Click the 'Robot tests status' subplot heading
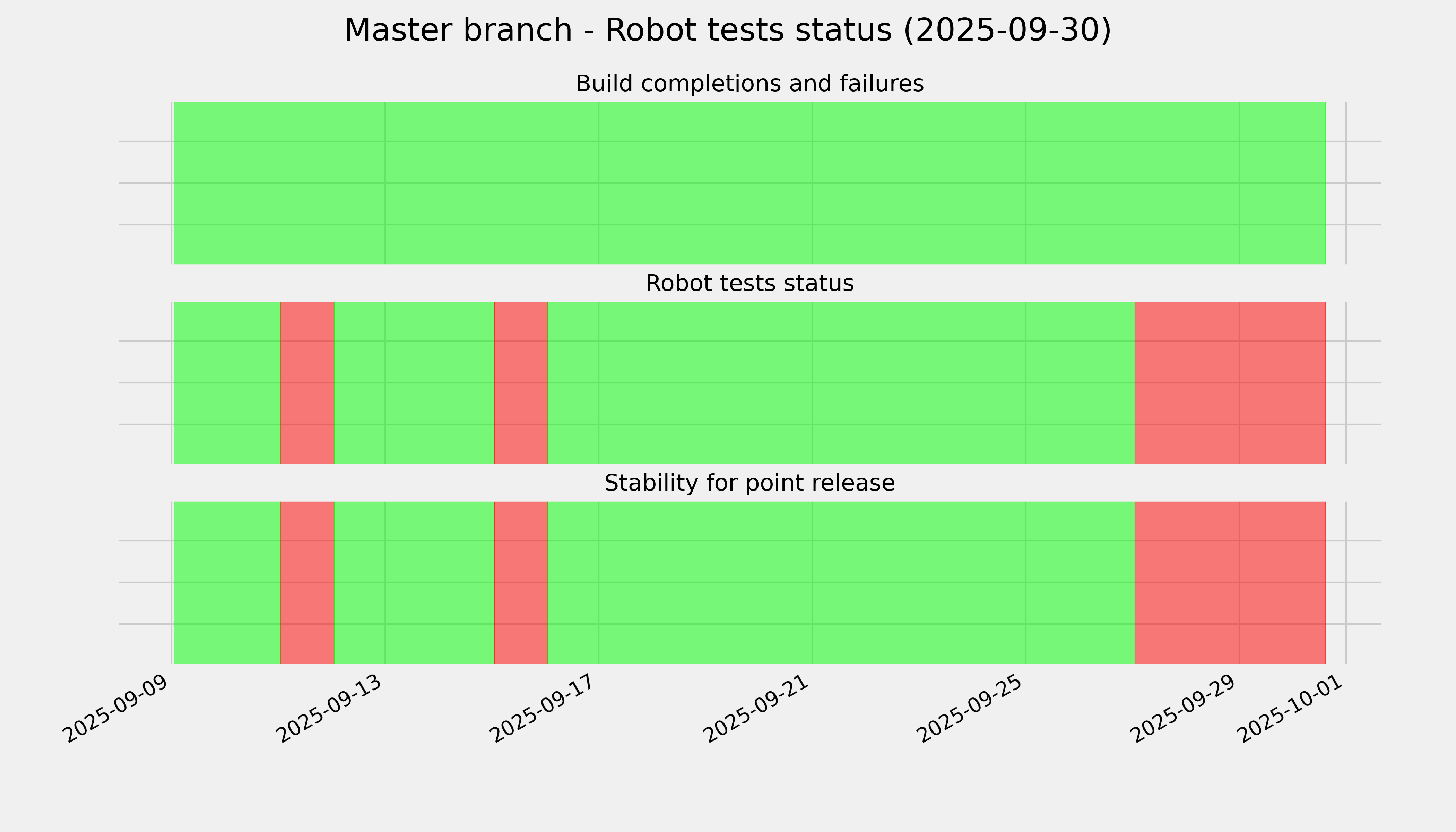 749,284
